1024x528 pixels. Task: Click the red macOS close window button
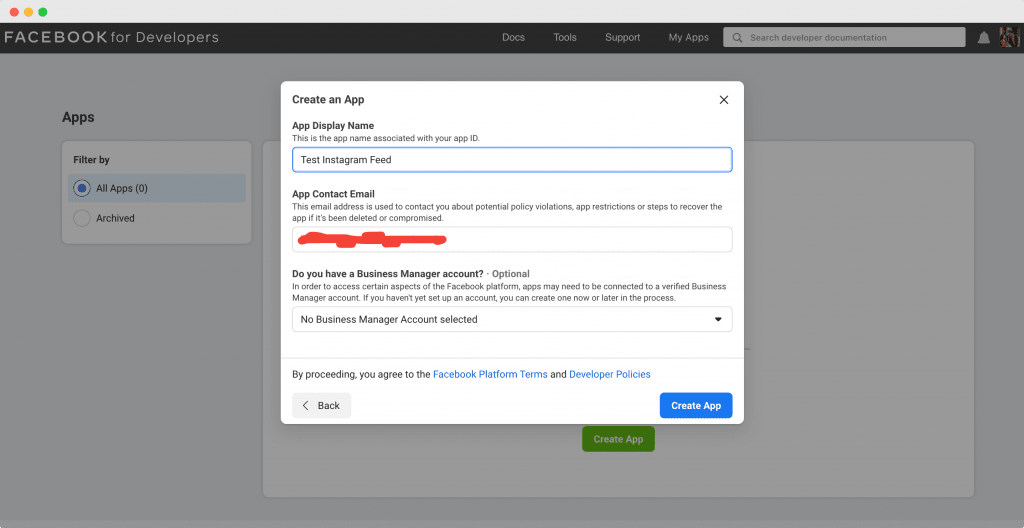(14, 12)
